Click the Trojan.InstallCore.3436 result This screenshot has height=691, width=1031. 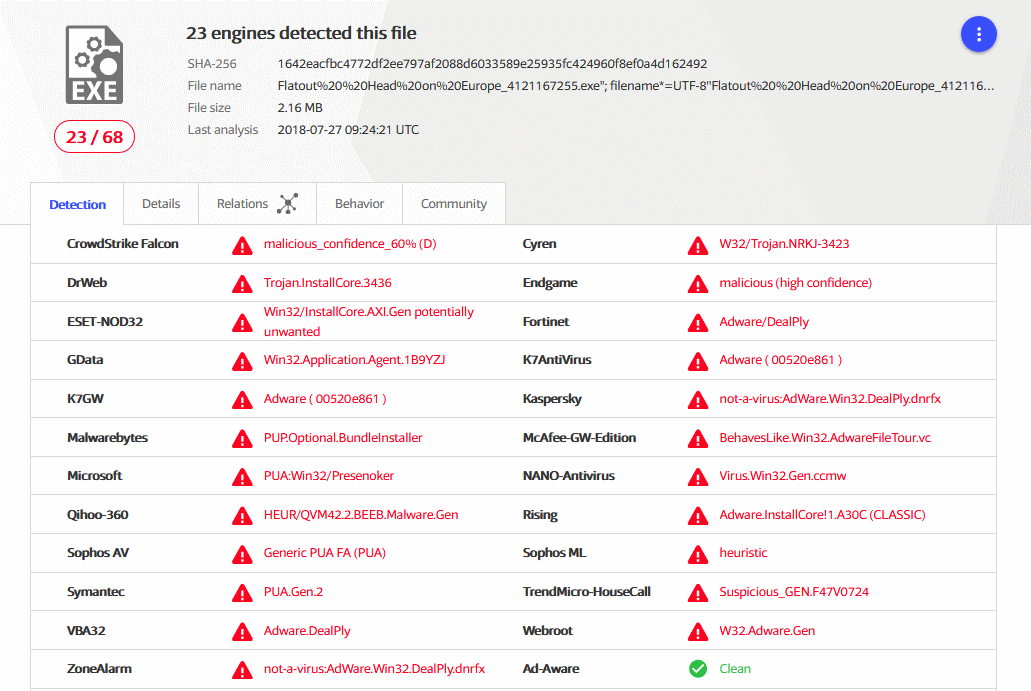[327, 283]
